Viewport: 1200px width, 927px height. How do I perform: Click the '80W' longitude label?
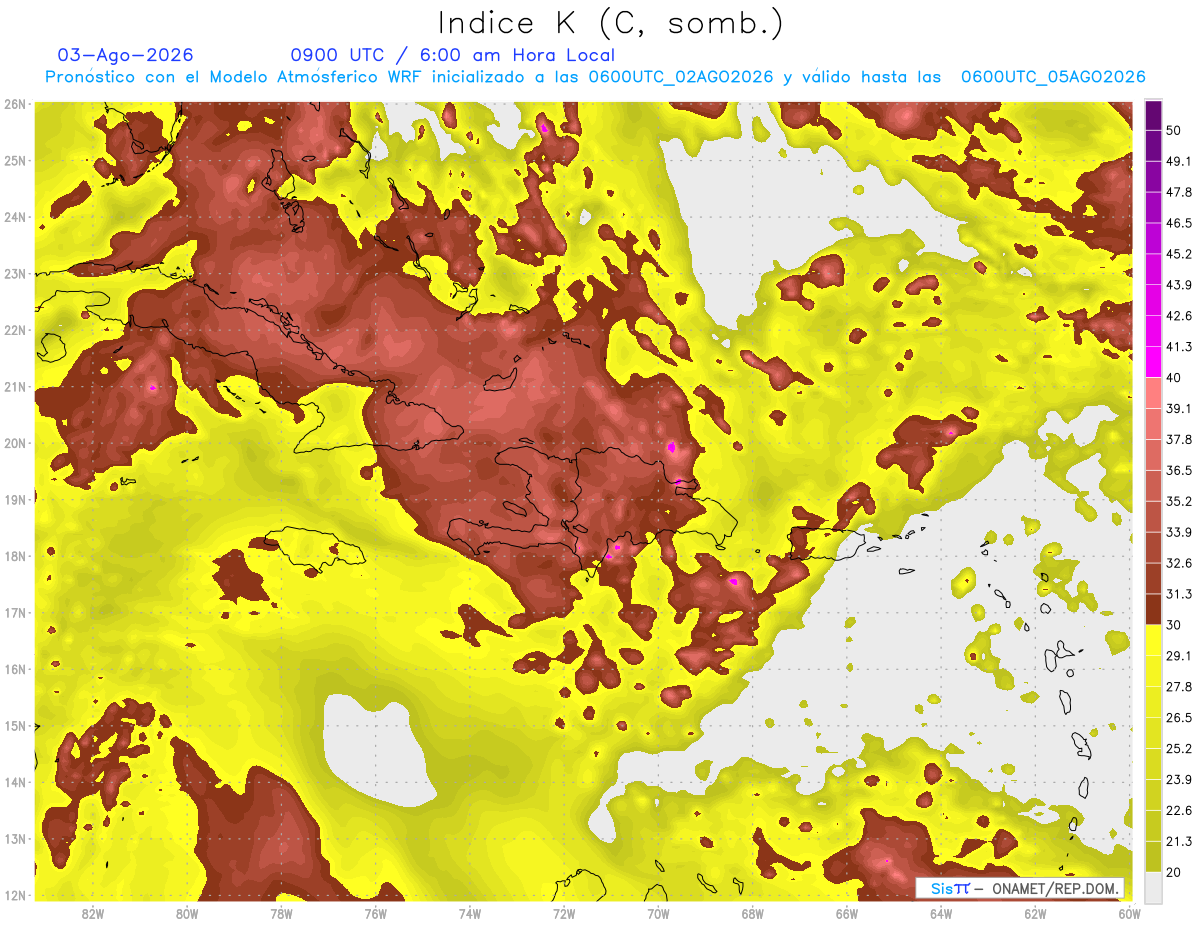[x=187, y=914]
